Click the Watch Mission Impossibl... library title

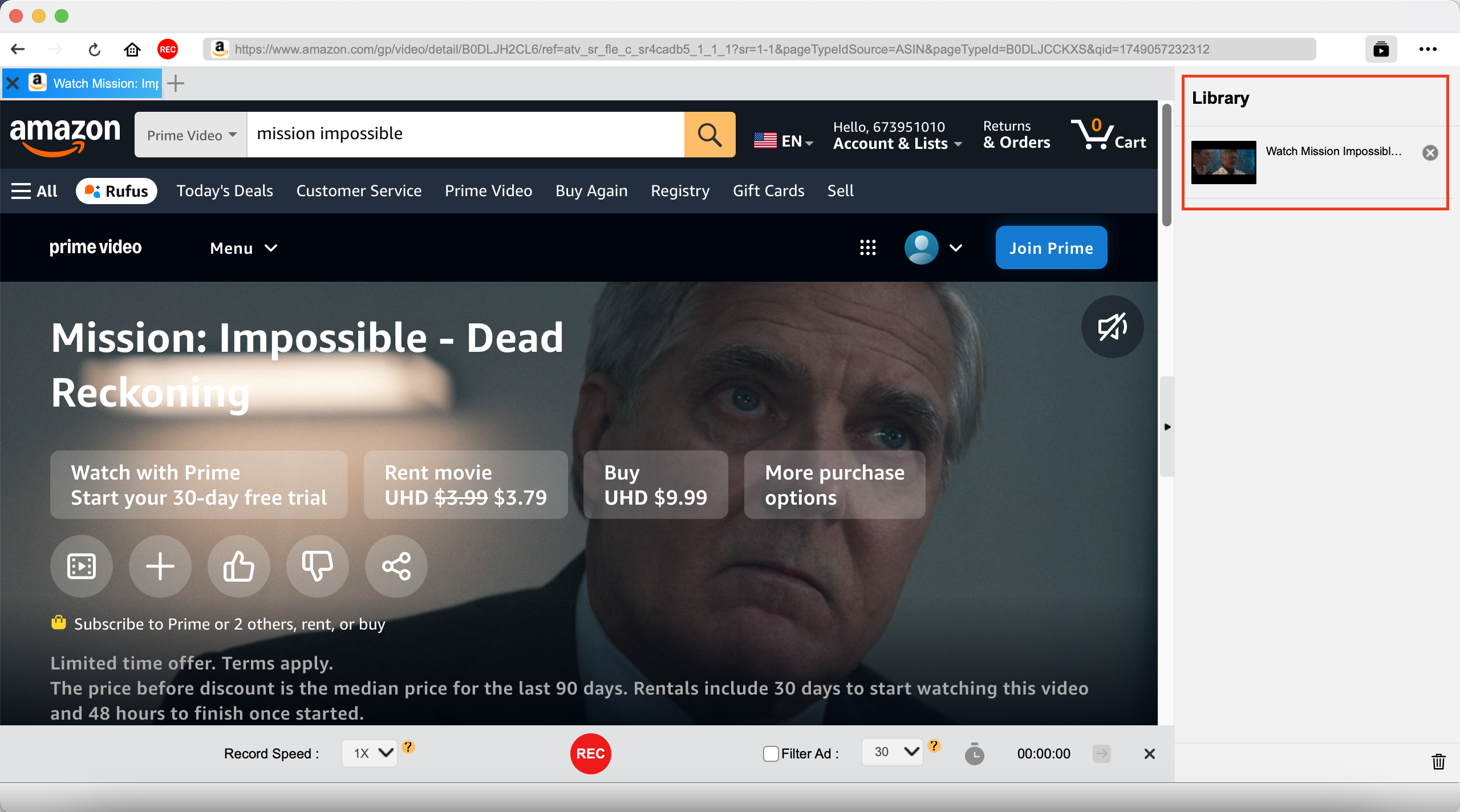[x=1333, y=151]
